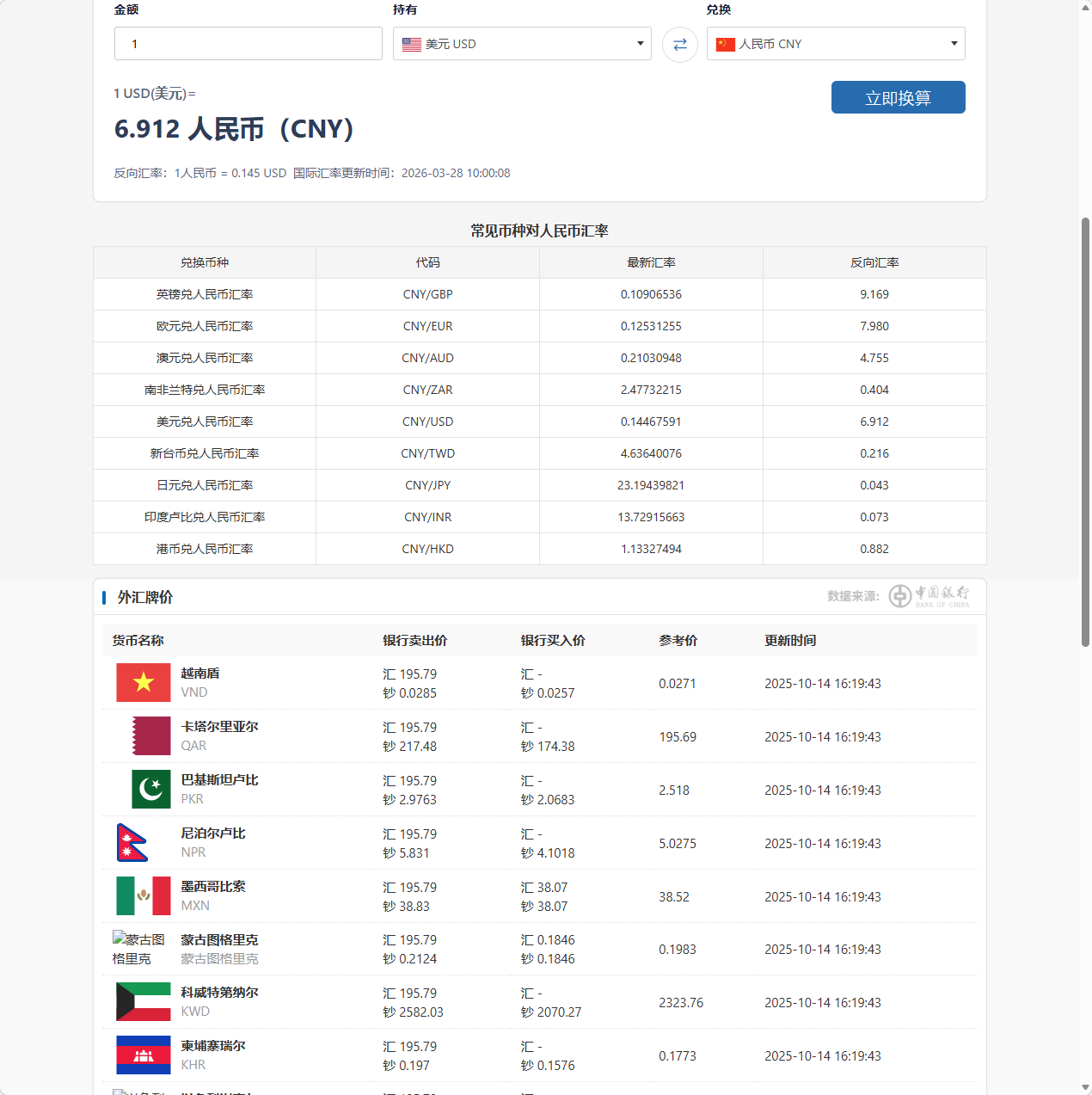Click the swap currencies arrows icon
The width and height of the screenshot is (1092, 1095).
(x=679, y=44)
